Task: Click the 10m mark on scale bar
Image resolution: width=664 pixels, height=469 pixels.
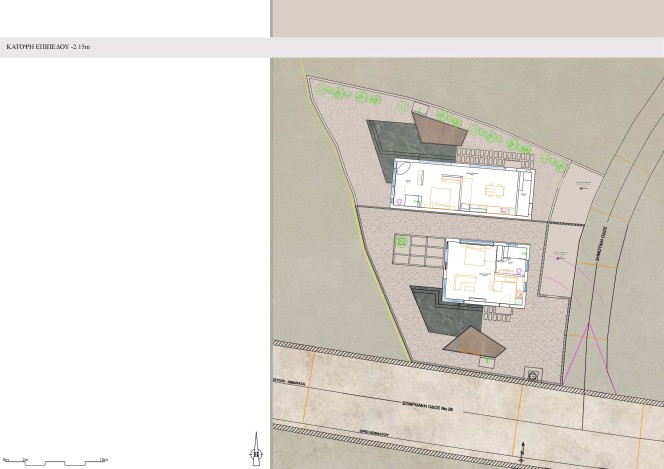Action: pos(104,460)
